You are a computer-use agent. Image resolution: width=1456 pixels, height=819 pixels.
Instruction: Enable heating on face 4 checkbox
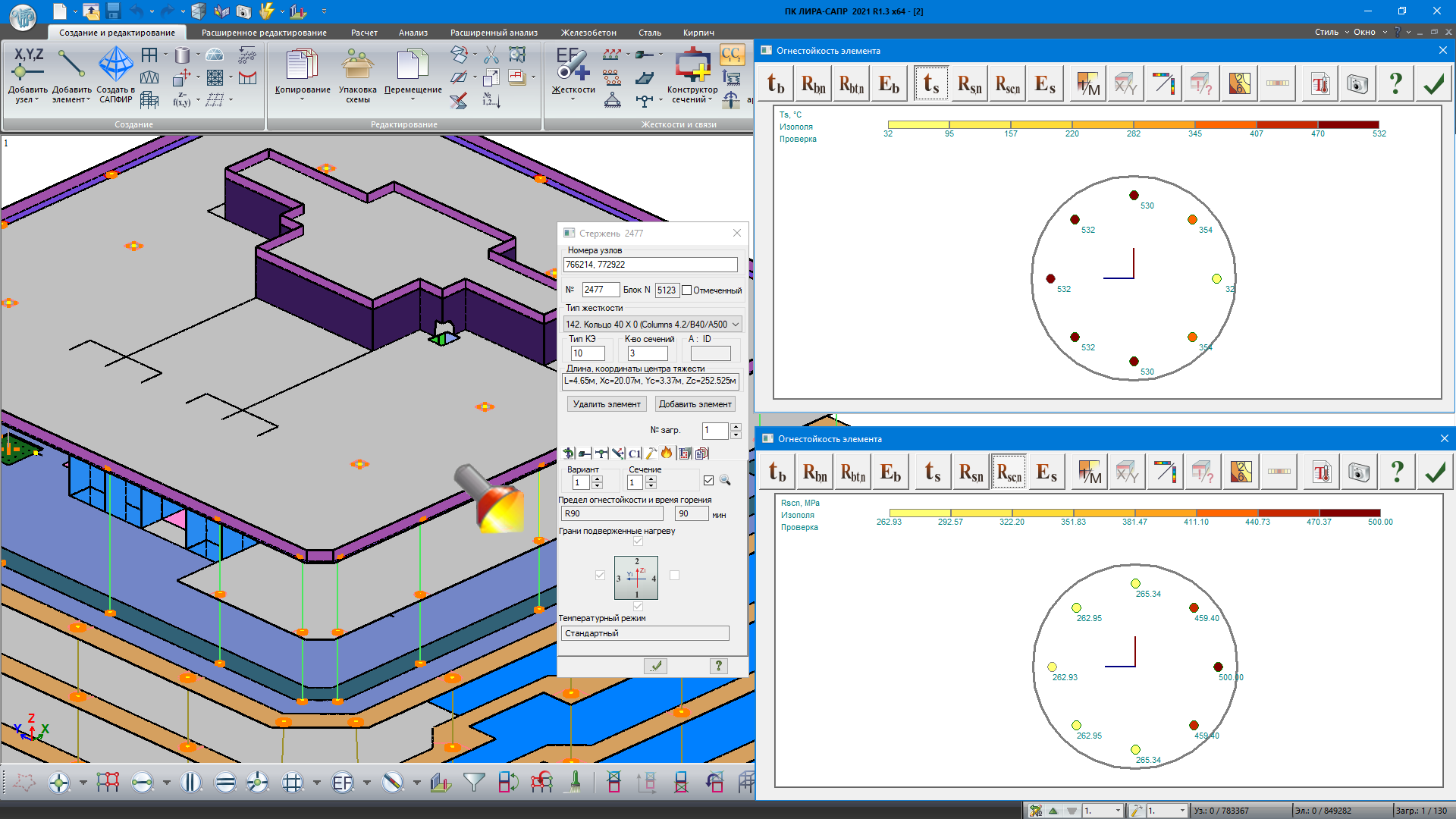pyautogui.click(x=674, y=575)
